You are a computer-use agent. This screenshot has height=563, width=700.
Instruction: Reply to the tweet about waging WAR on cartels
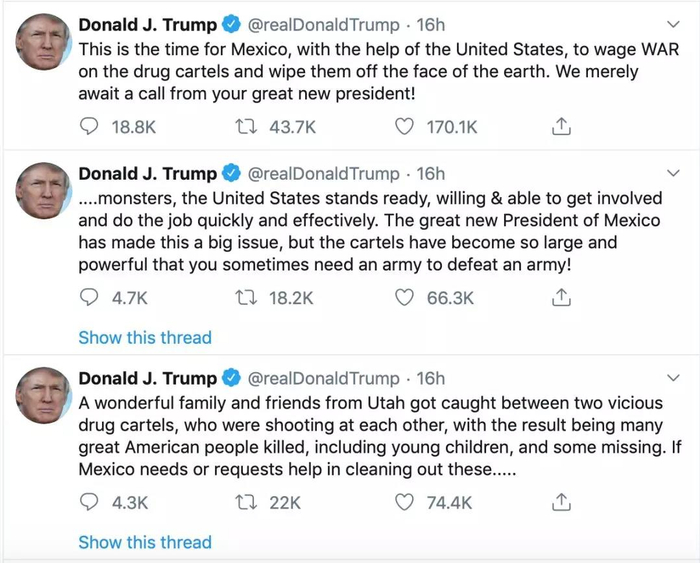click(89, 127)
